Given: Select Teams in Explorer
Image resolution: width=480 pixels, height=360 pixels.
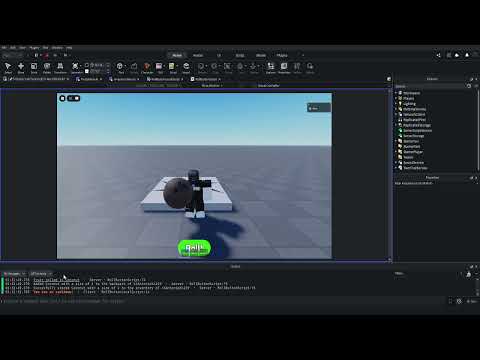Looking at the screenshot, I should pos(408,157).
